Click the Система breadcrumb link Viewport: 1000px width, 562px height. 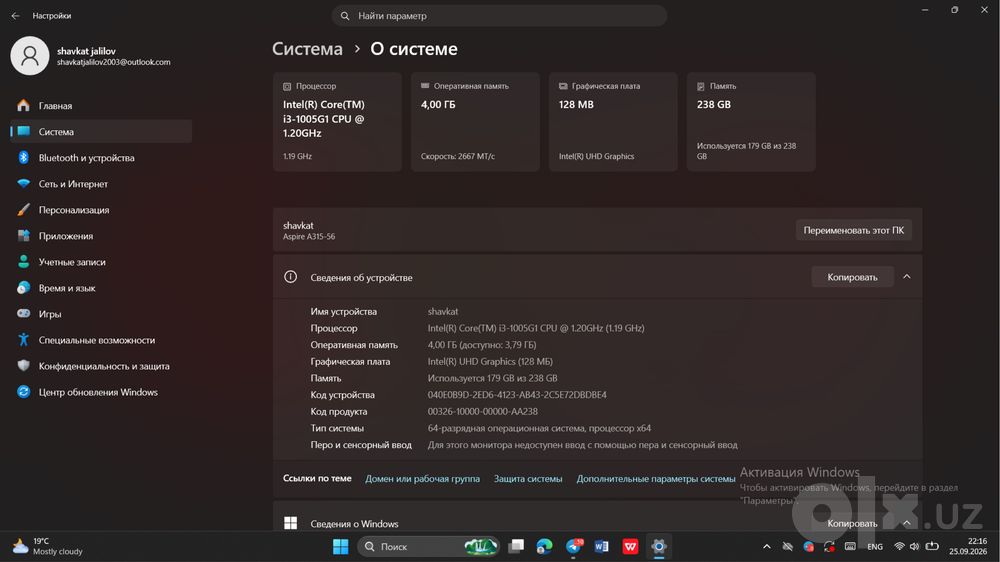tap(307, 49)
